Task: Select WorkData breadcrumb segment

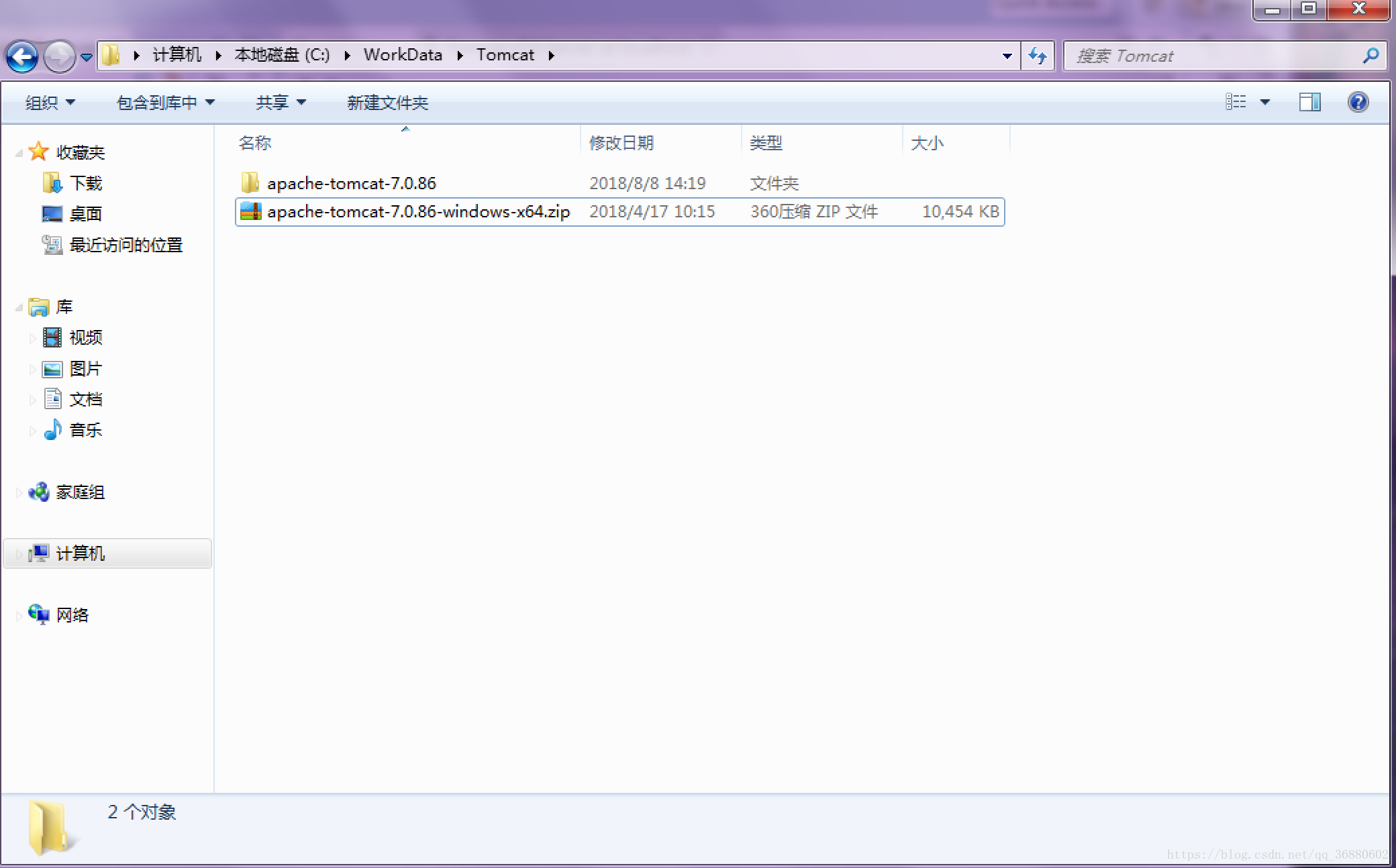Action: [403, 55]
